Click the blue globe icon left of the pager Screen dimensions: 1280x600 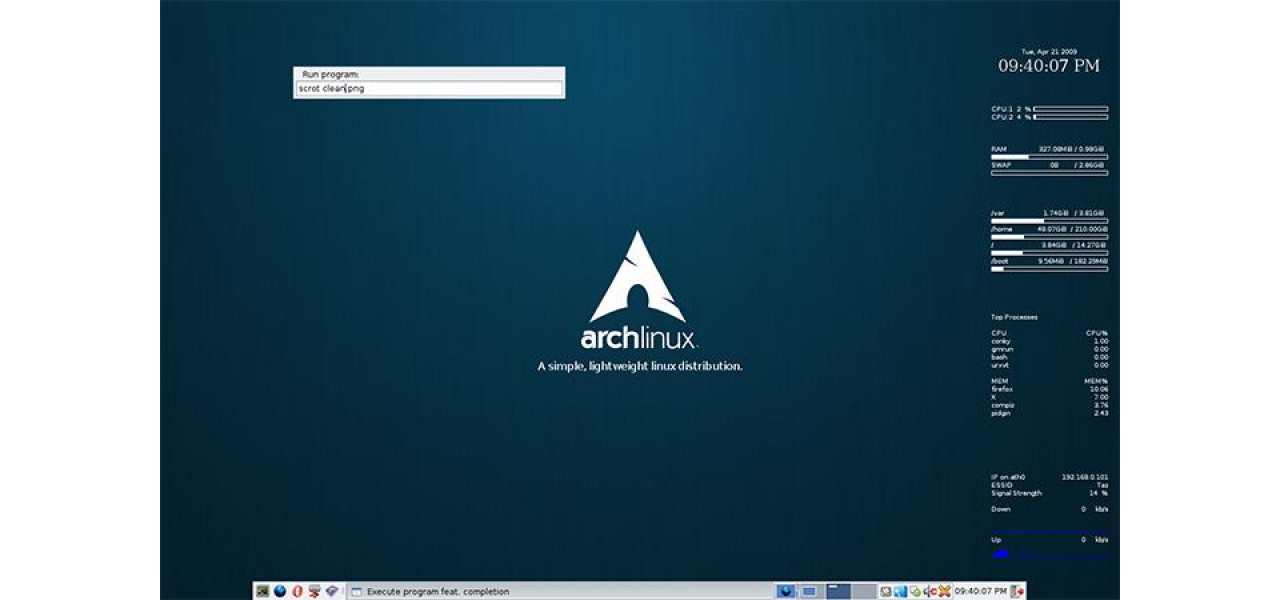pyautogui.click(x=785, y=591)
